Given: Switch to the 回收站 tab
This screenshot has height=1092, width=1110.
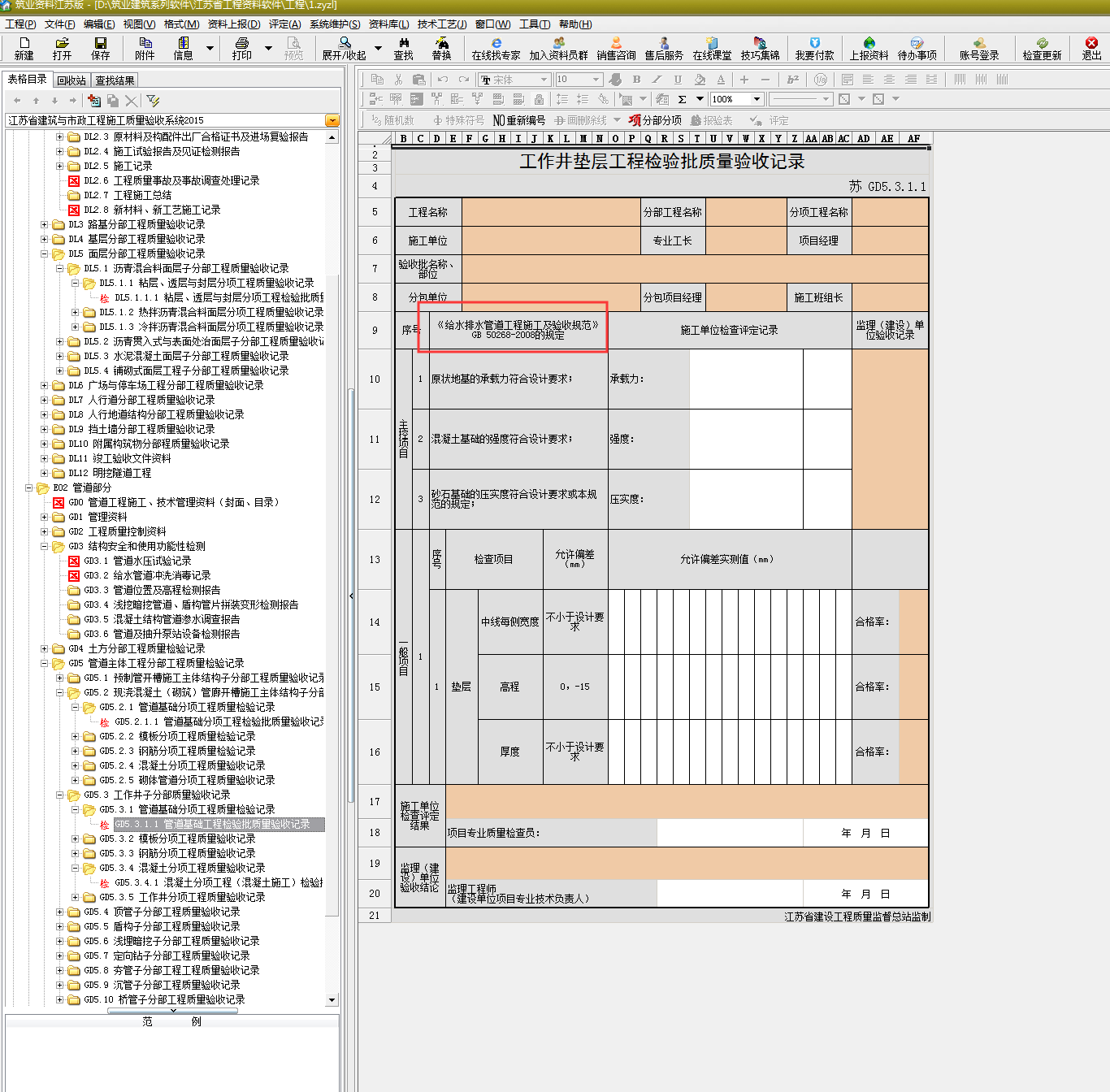Looking at the screenshot, I should tap(72, 80).
